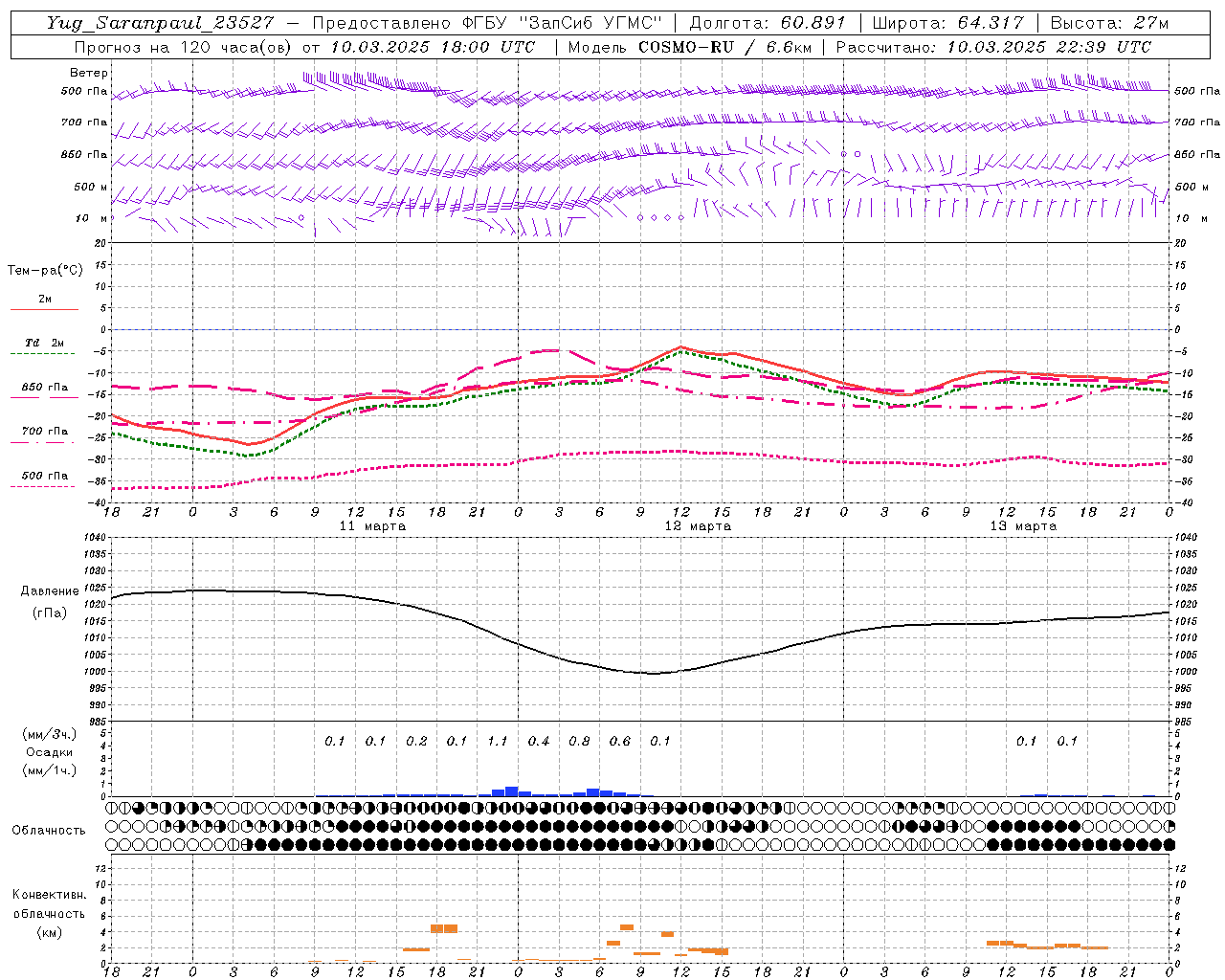Click the Рассчитано: 10.03.2025 22:39 UTC timestamp
The width and height of the screenshot is (1225, 980).
click(993, 47)
